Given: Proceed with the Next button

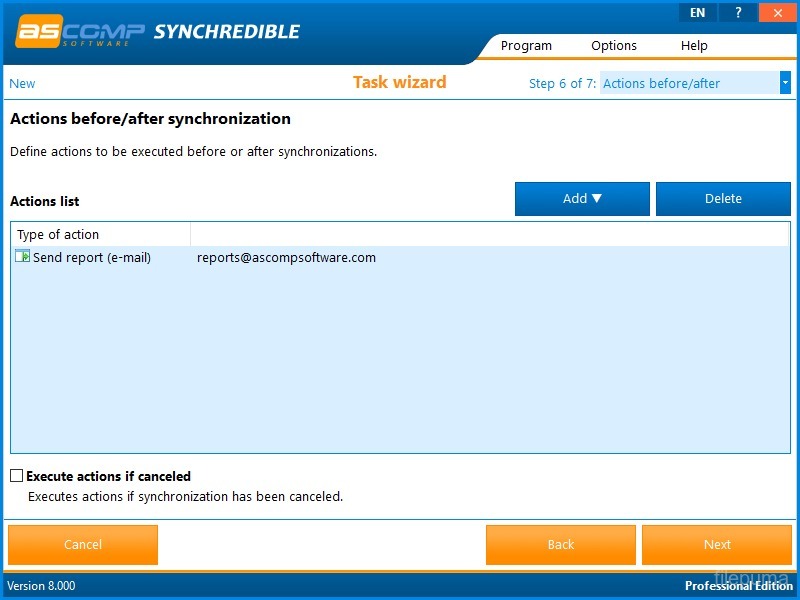Looking at the screenshot, I should click(x=717, y=544).
